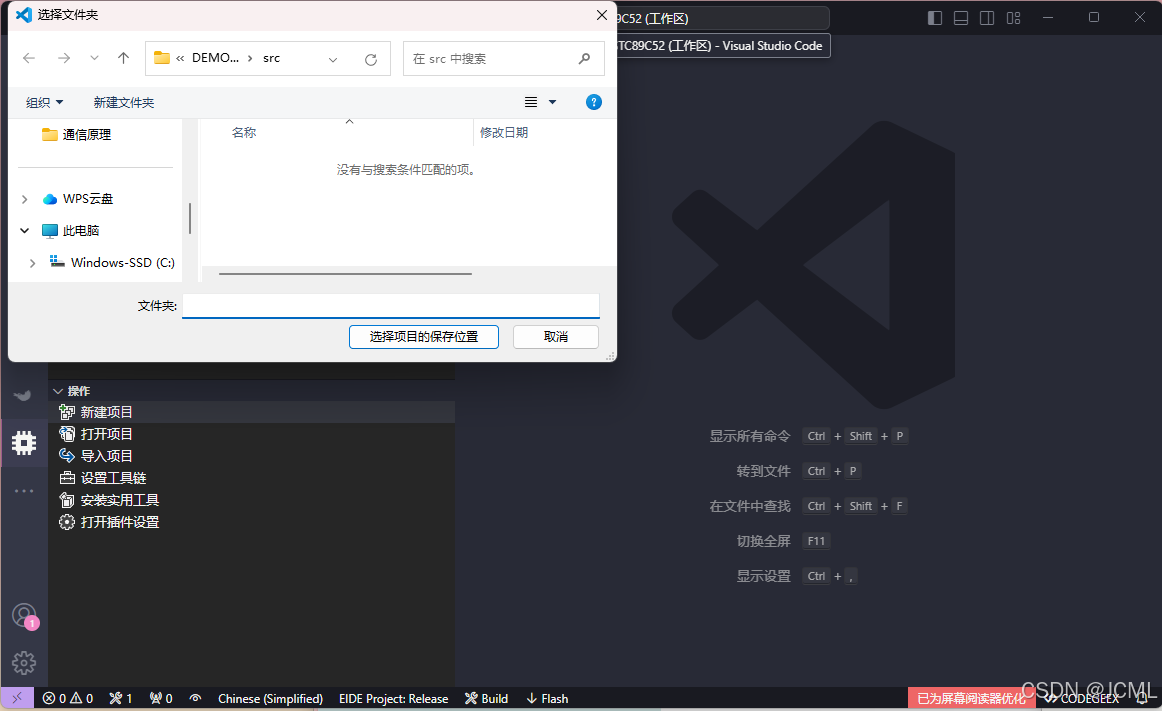This screenshot has height=711, width=1162.
Task: Go up one folder level
Action: tap(123, 59)
